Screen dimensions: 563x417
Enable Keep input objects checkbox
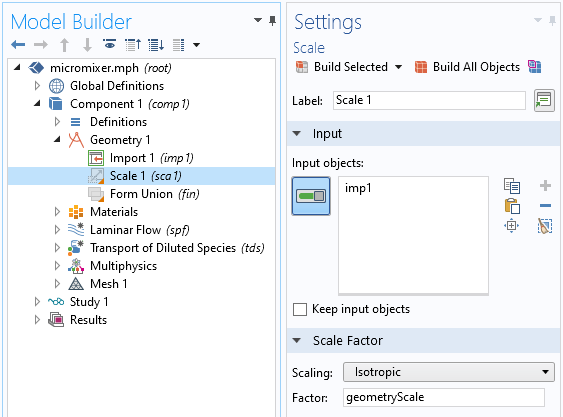coord(300,309)
